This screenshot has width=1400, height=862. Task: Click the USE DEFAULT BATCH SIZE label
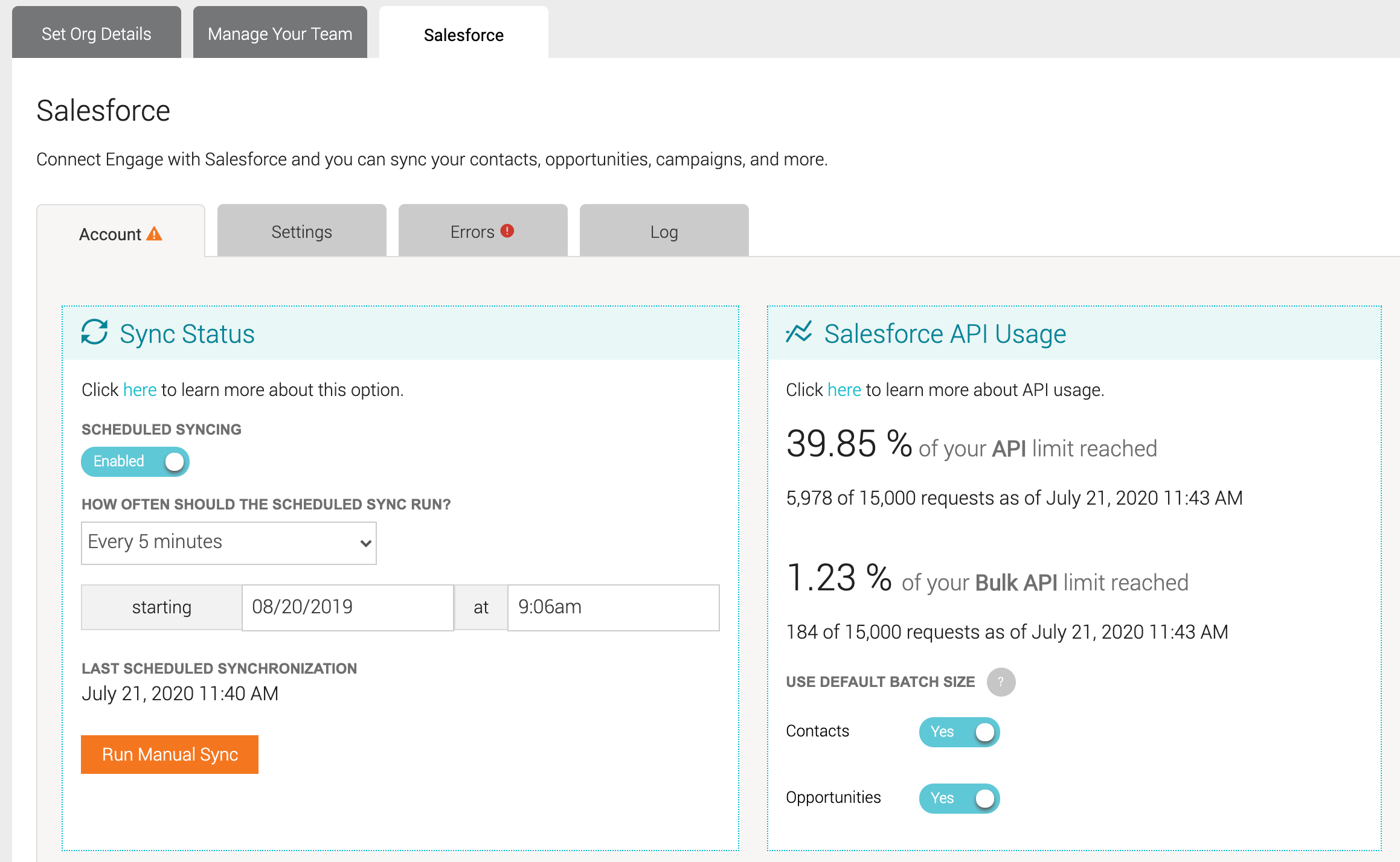(x=880, y=682)
